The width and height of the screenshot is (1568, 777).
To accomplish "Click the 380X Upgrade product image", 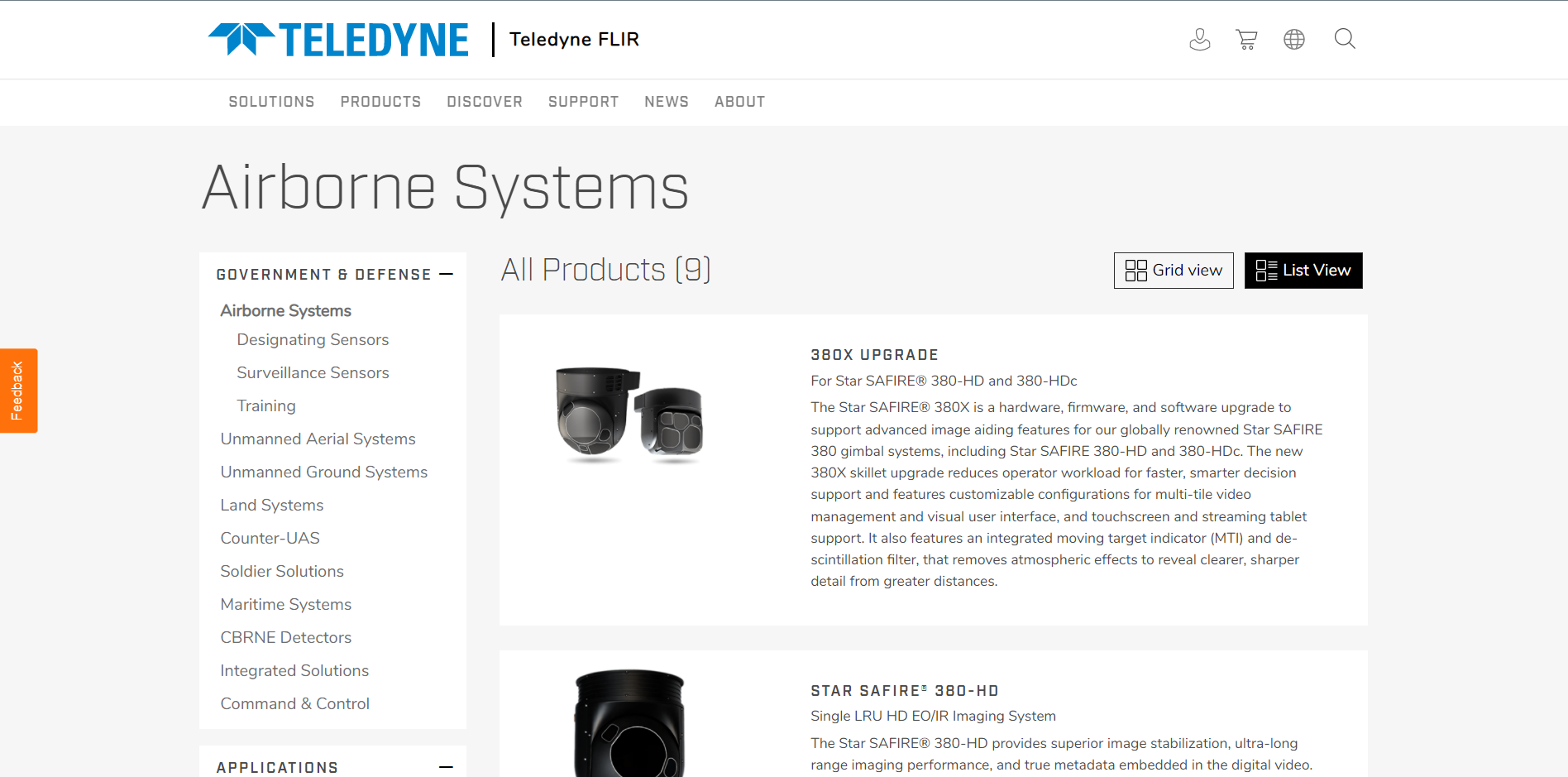I will pyautogui.click(x=629, y=414).
